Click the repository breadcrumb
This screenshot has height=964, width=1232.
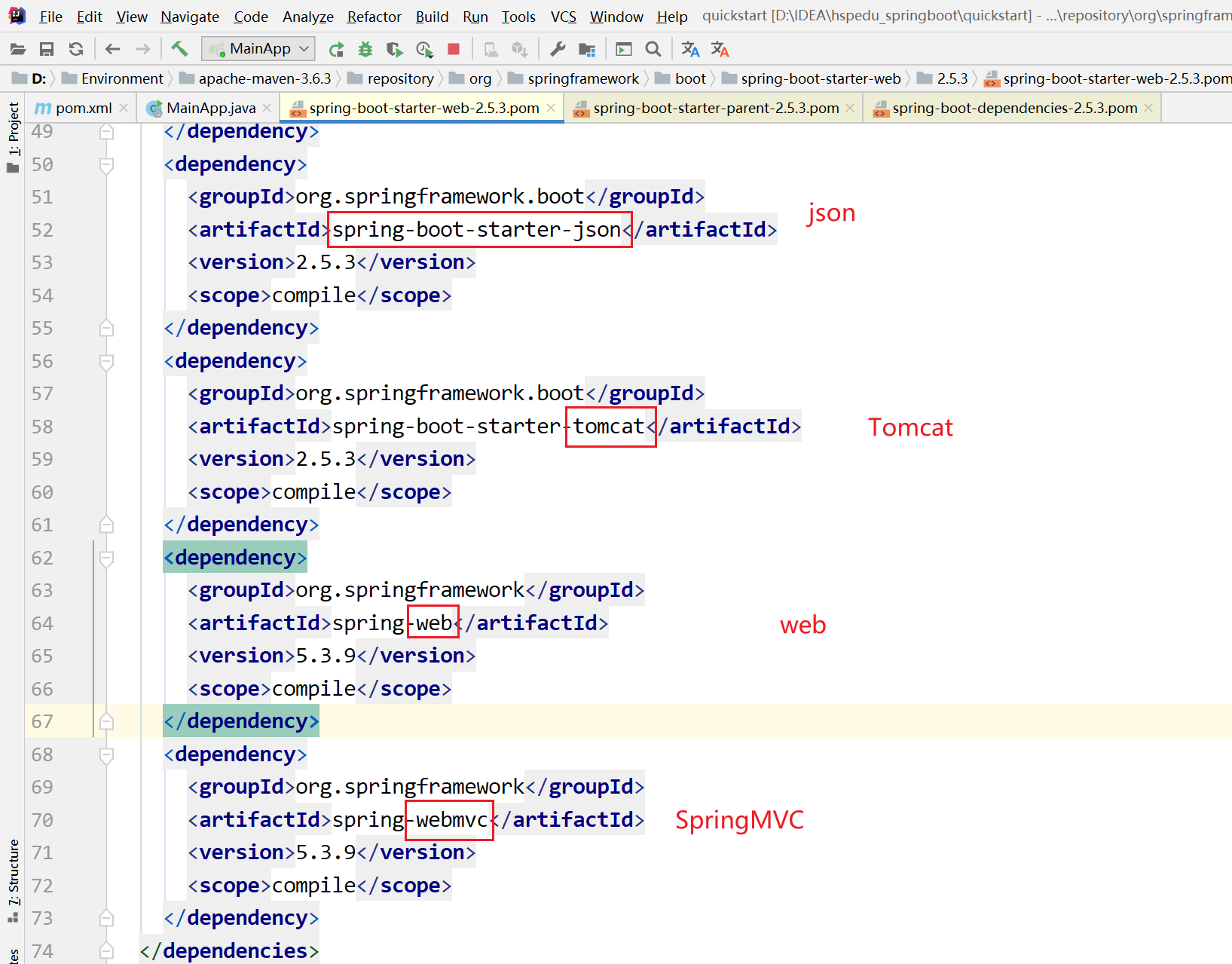click(391, 78)
